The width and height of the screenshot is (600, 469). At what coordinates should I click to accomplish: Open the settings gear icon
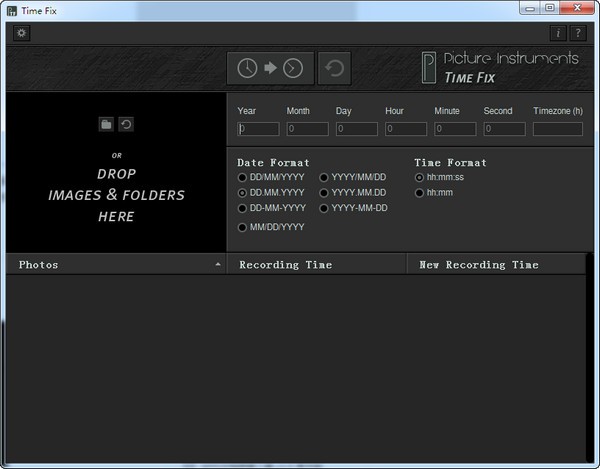(x=22, y=33)
